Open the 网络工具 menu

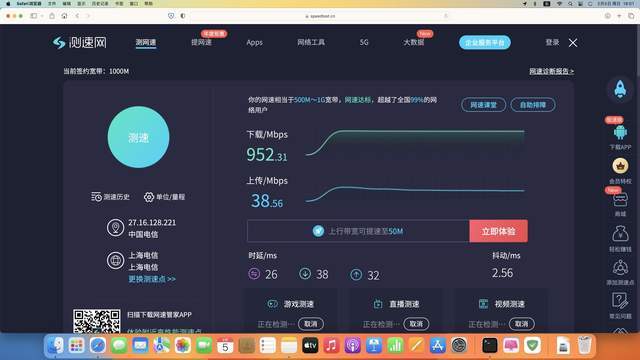(x=311, y=42)
